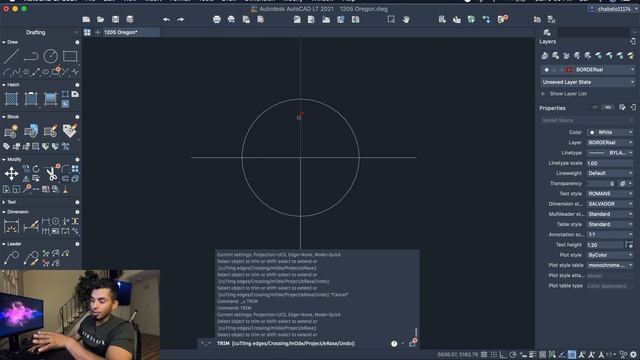Select the Multileader tool
The width and height of the screenshot is (640, 360).
pyautogui.click(x=11, y=258)
